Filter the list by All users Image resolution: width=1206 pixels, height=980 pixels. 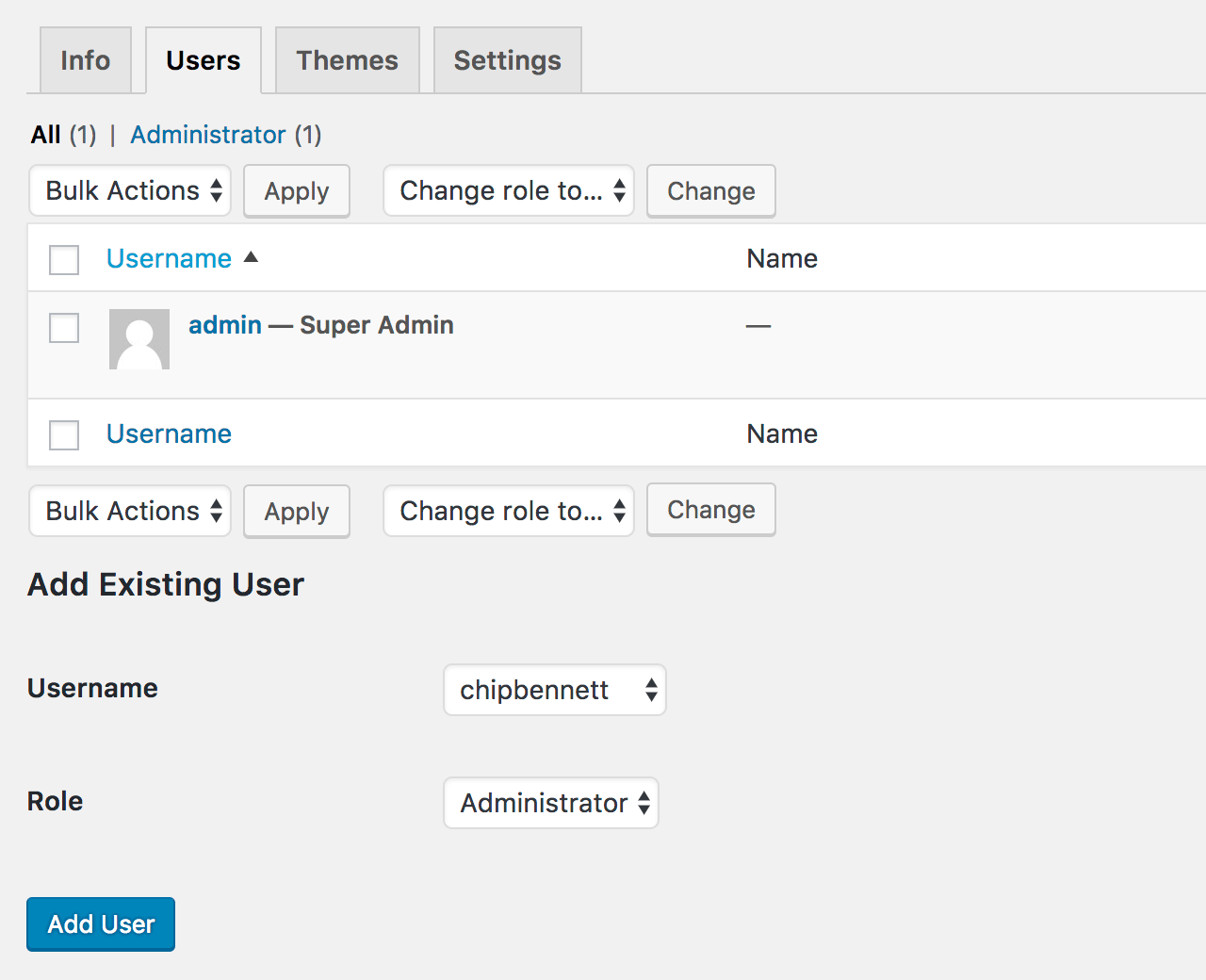click(x=46, y=135)
